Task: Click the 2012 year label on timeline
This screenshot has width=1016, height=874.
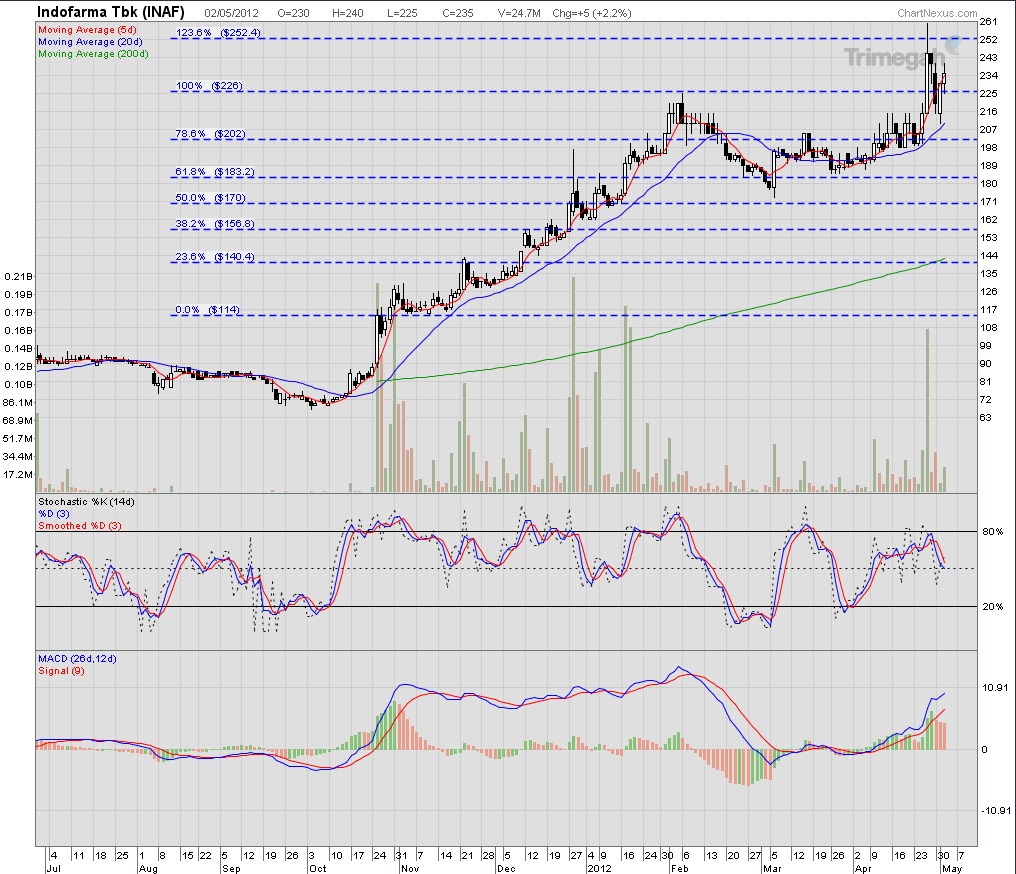Action: pos(597,868)
